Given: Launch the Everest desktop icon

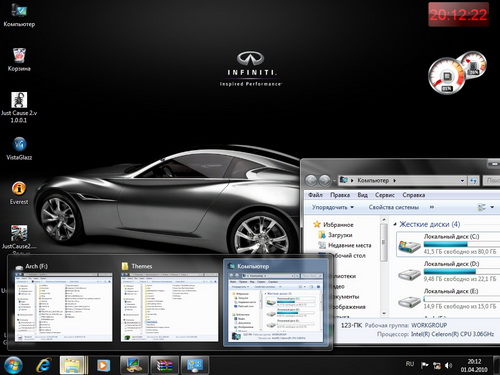Looking at the screenshot, I should click(19, 193).
